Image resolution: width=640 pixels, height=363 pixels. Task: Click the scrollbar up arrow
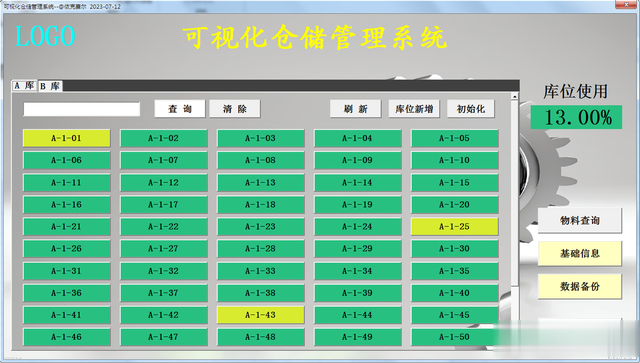point(514,97)
